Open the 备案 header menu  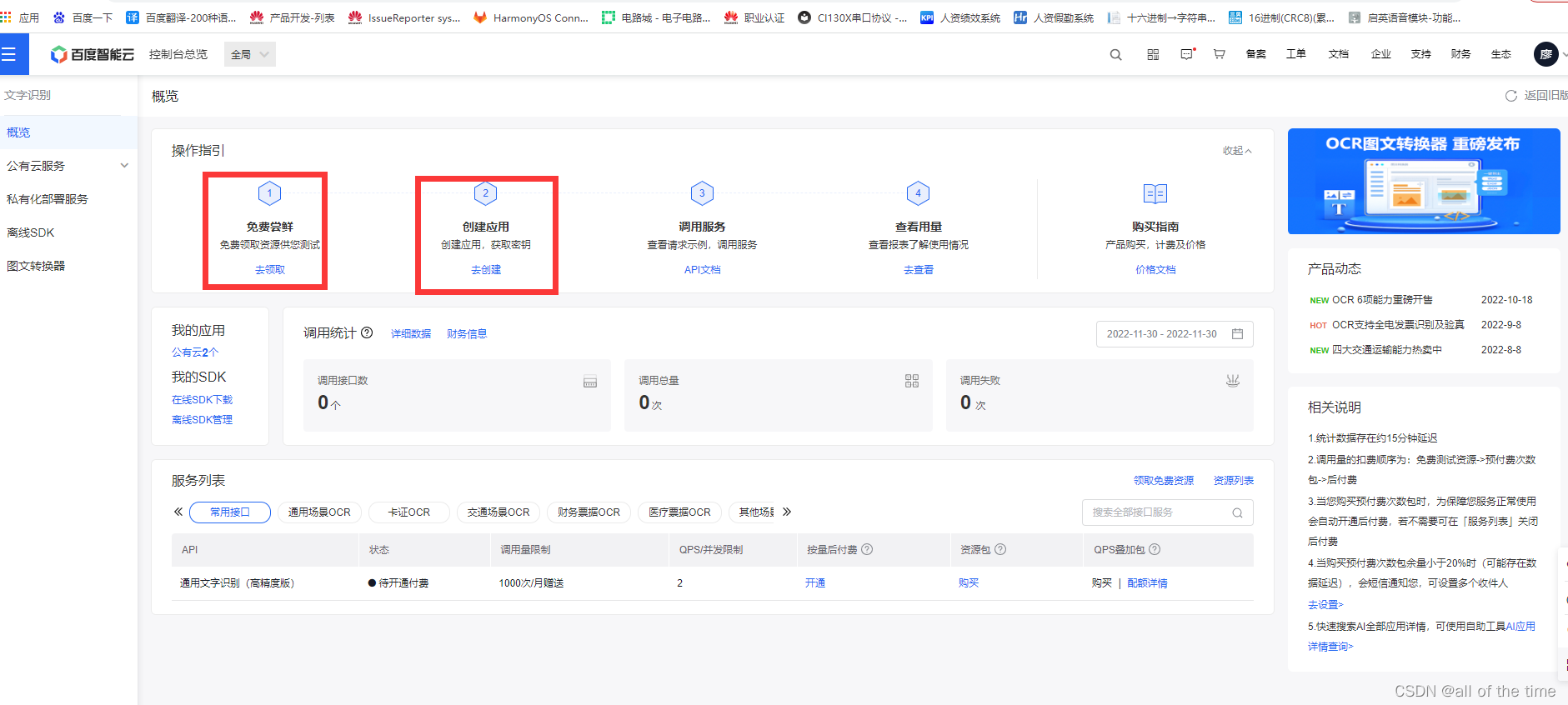1255,54
